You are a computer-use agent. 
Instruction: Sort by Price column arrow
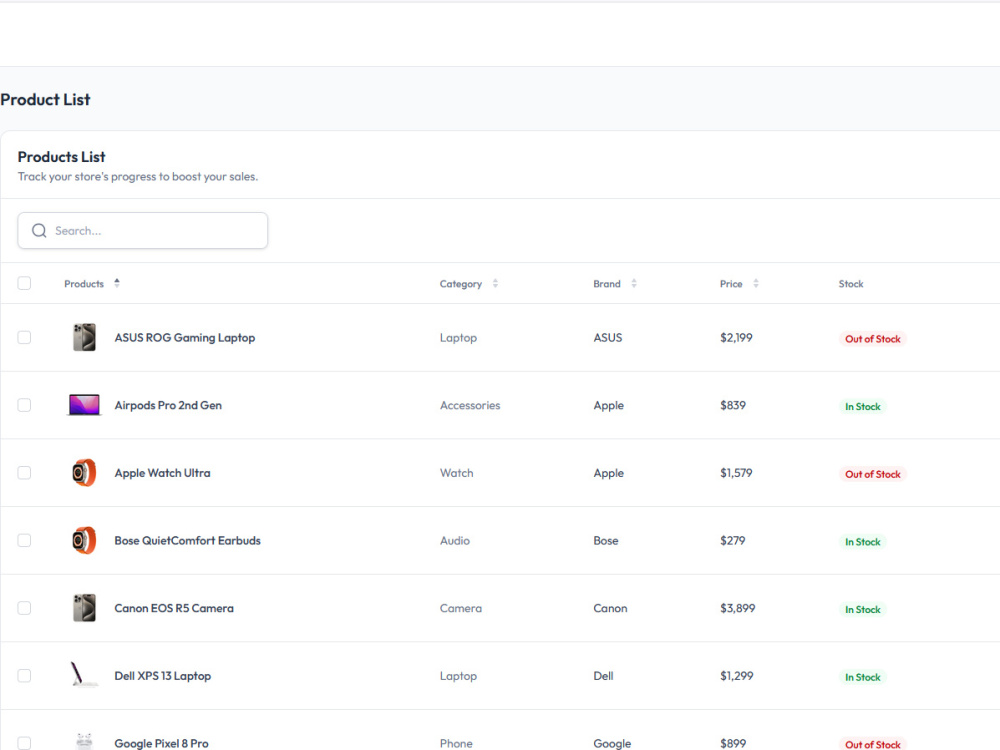tap(755, 283)
